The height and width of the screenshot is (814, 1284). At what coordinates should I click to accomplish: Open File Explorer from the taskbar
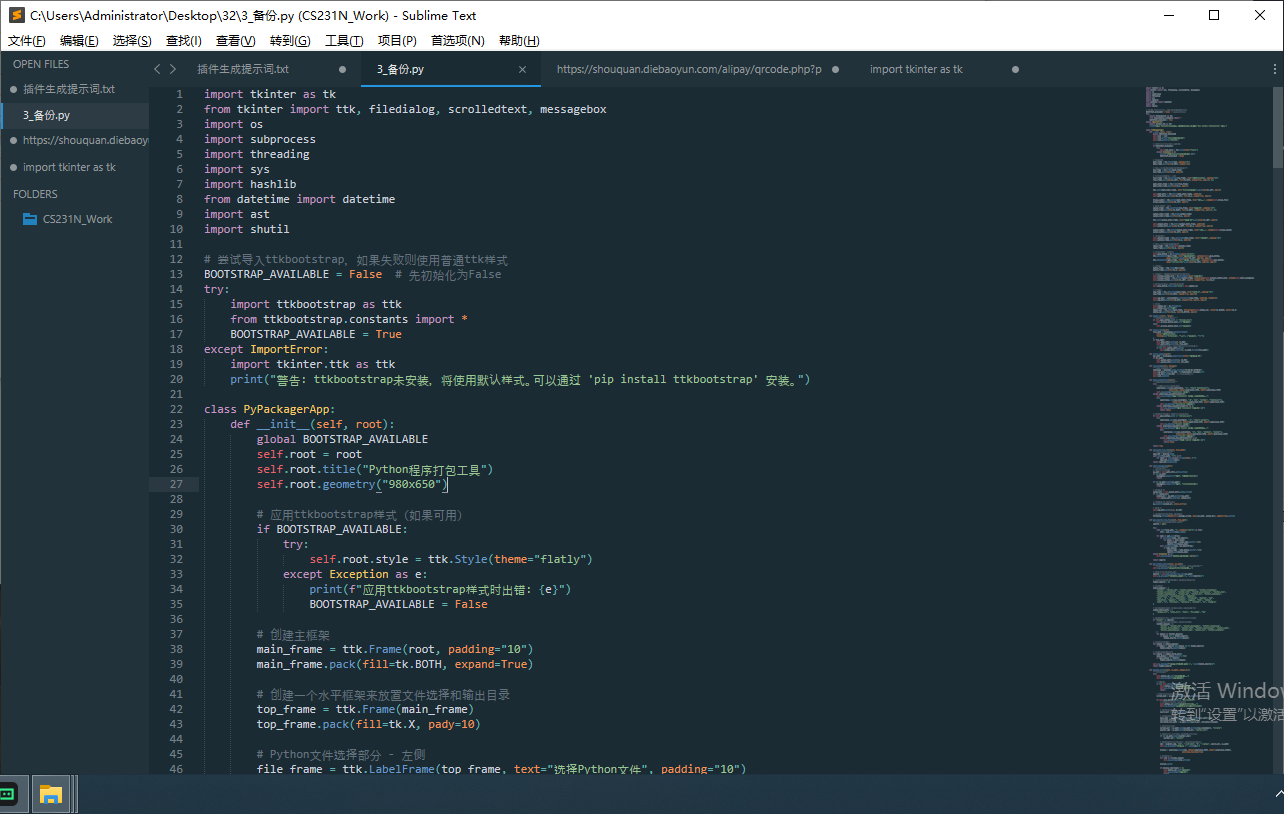click(51, 794)
